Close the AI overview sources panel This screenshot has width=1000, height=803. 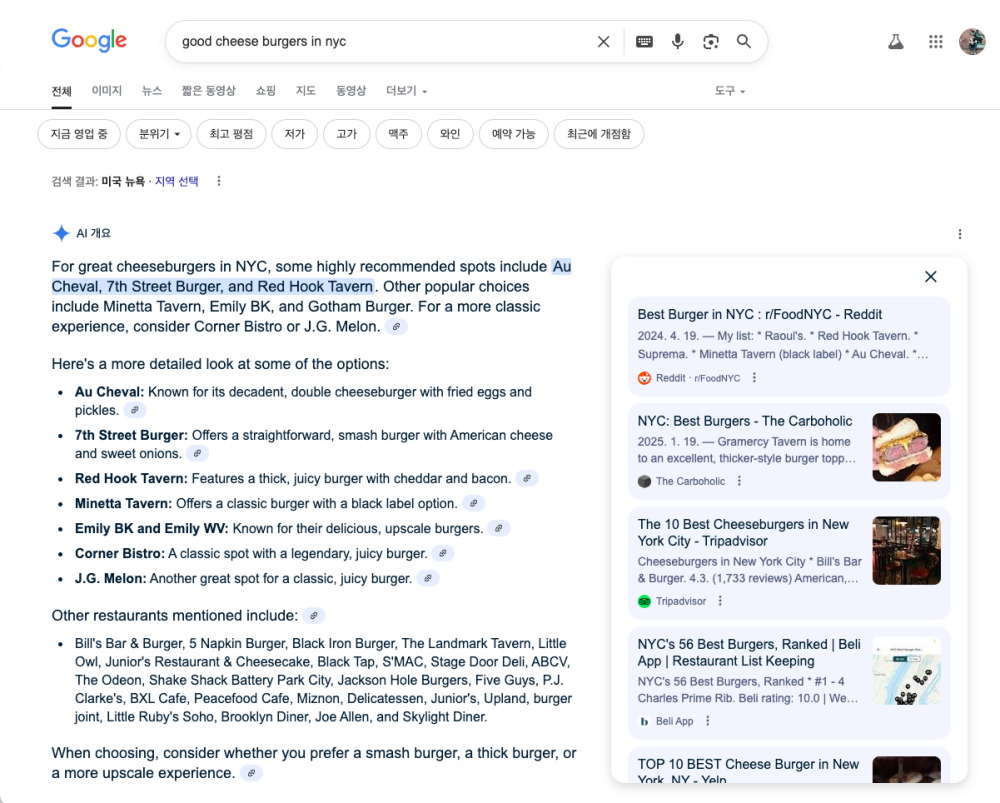930,277
